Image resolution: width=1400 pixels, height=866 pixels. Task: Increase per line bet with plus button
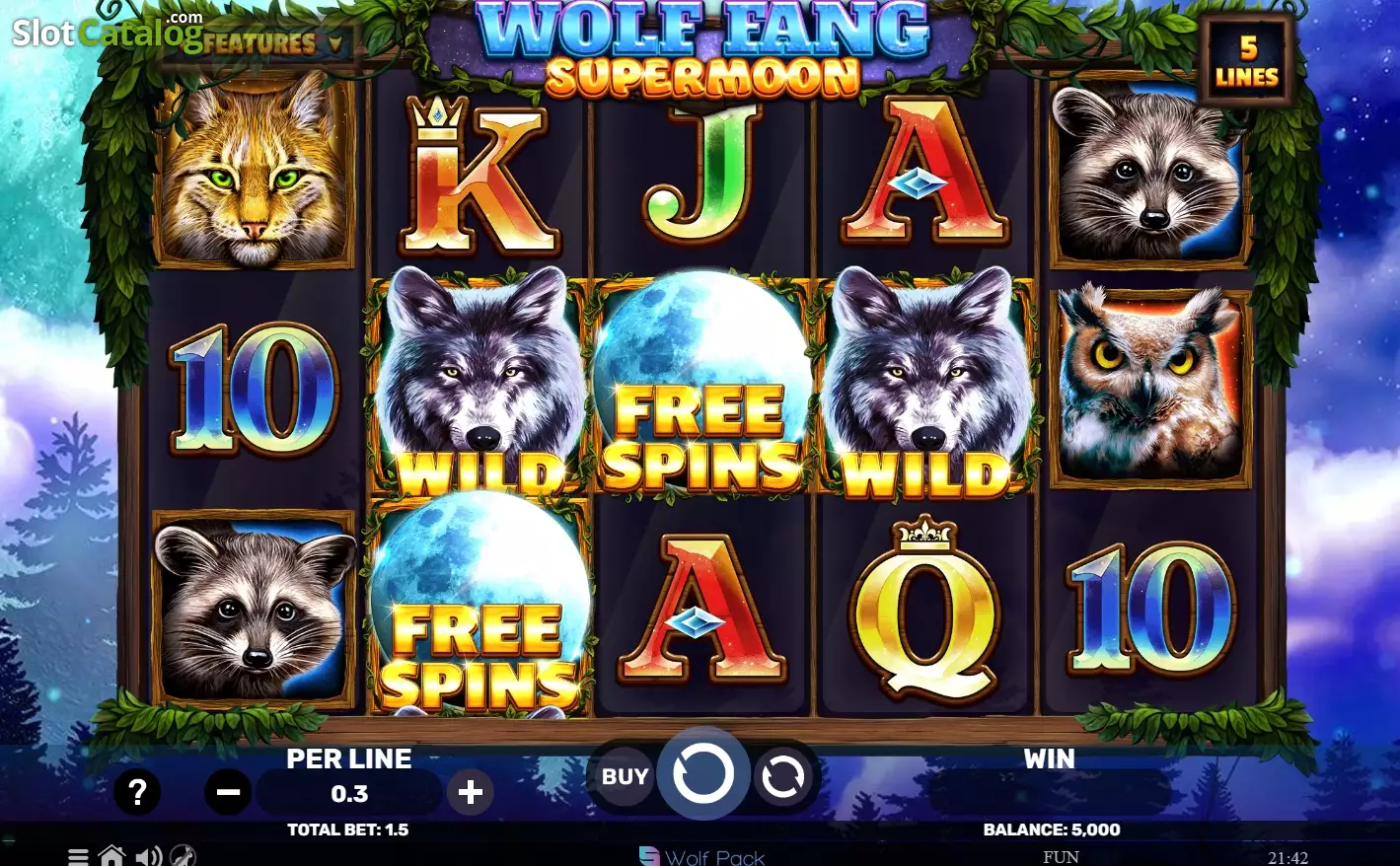[471, 792]
